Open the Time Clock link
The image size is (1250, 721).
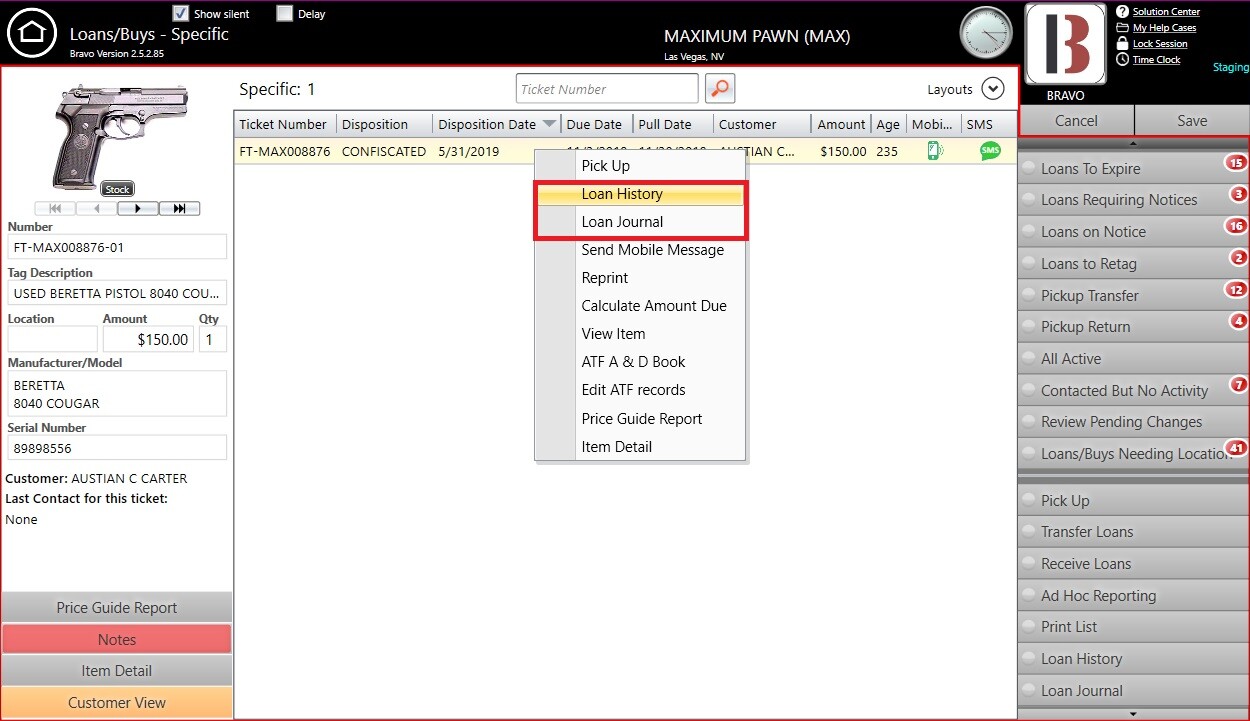pos(1156,60)
